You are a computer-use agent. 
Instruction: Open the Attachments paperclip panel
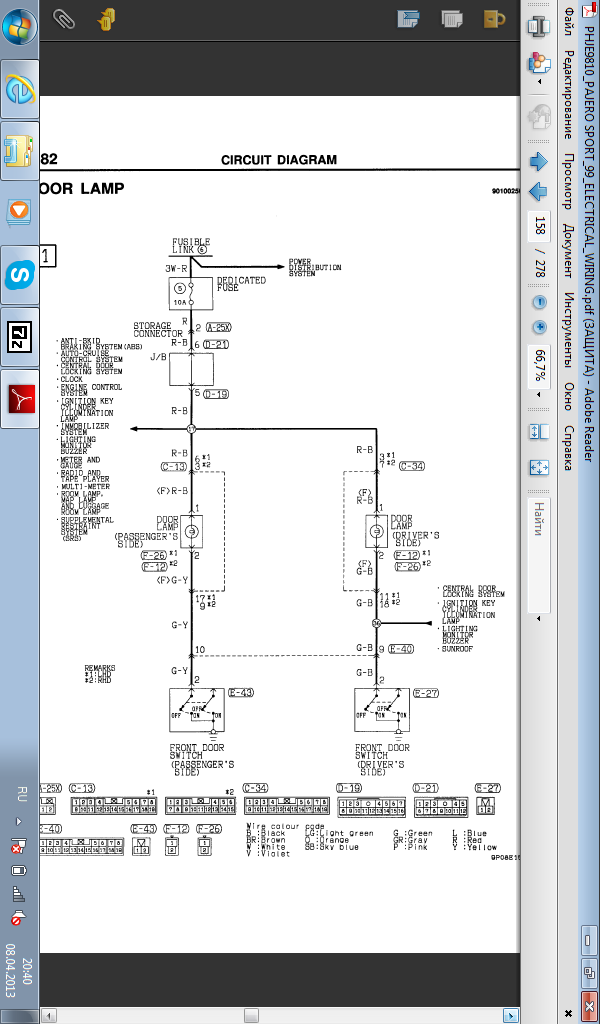pos(65,18)
